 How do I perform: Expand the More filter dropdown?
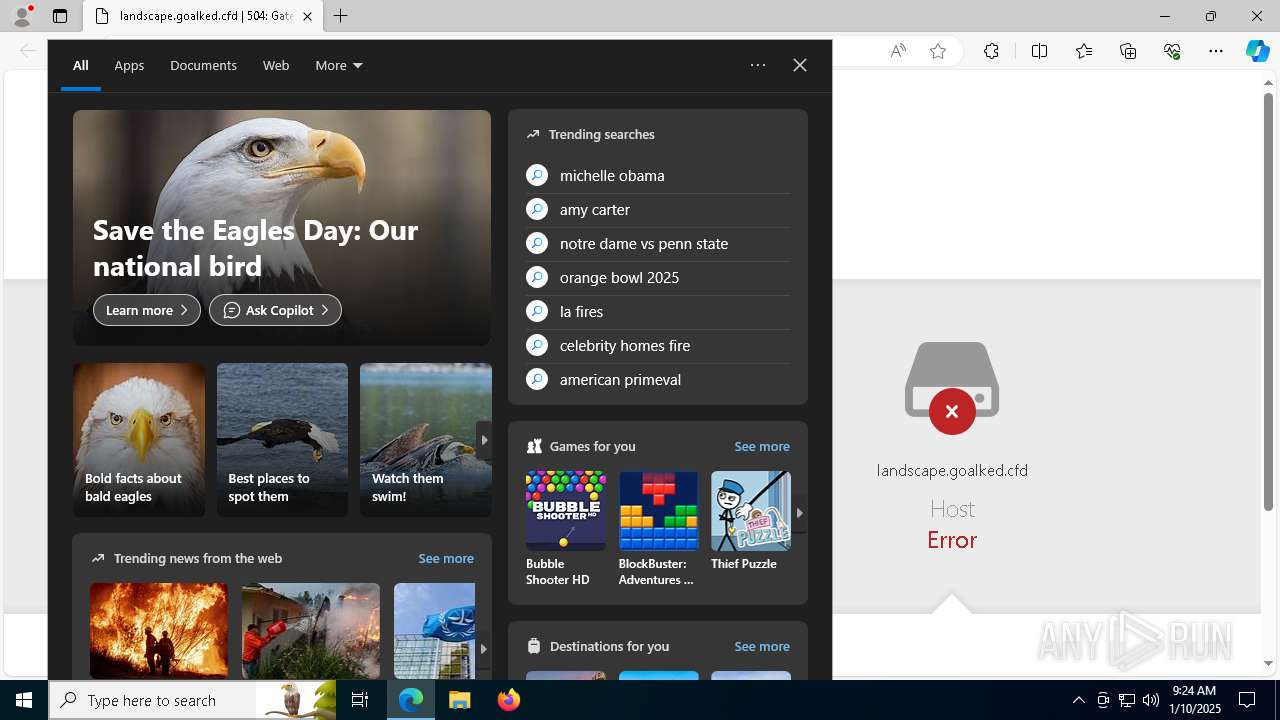click(x=339, y=65)
